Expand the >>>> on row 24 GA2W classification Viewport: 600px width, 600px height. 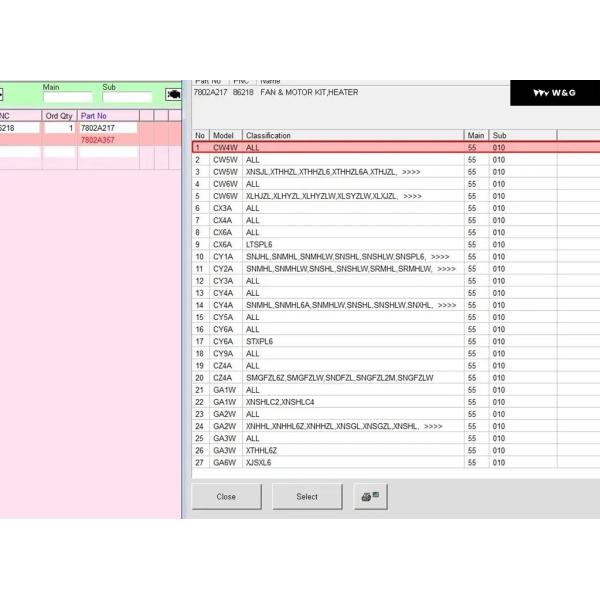[x=433, y=426]
